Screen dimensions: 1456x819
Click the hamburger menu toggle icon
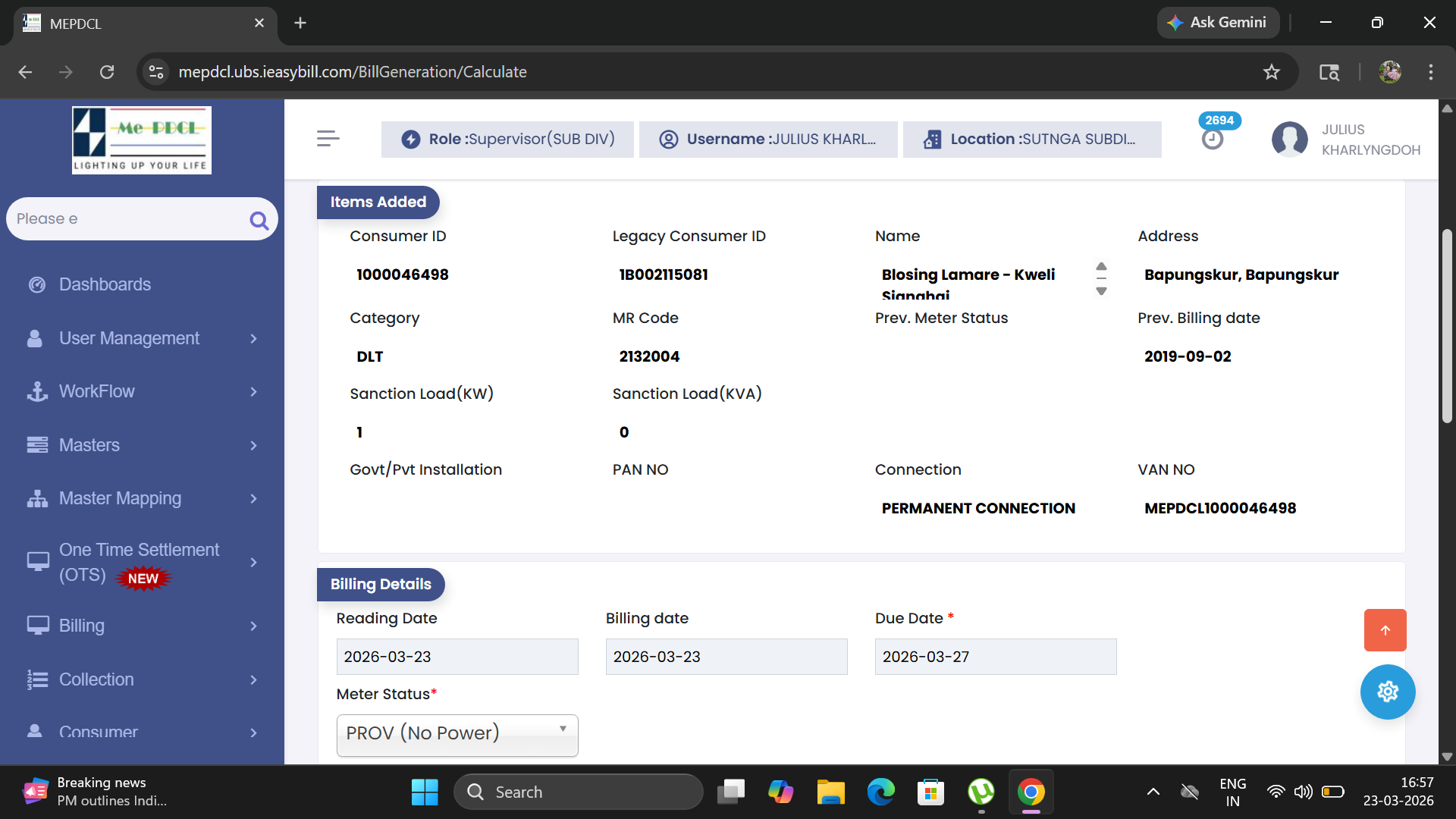click(328, 139)
